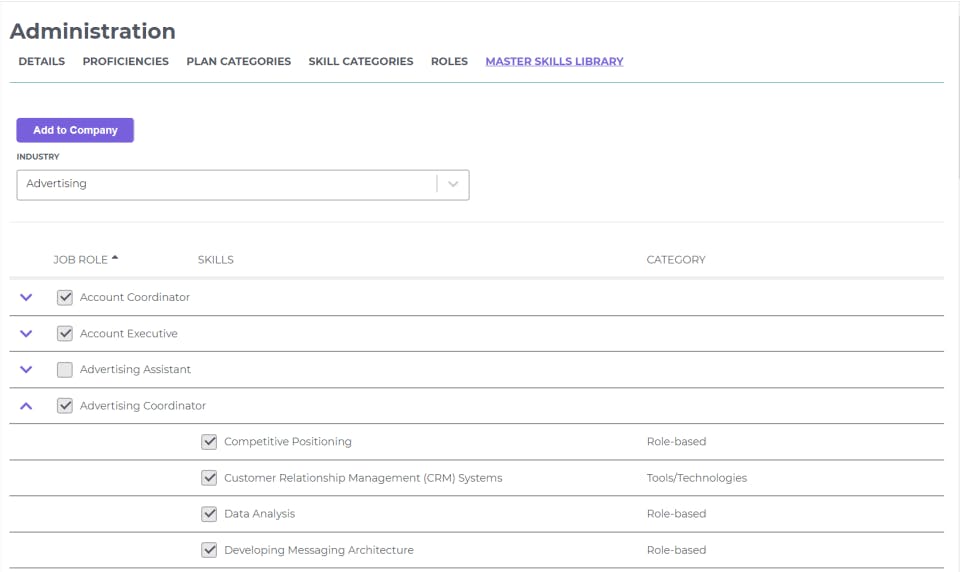Sort by Job Role column arrow
The image size is (960, 572).
115,258
